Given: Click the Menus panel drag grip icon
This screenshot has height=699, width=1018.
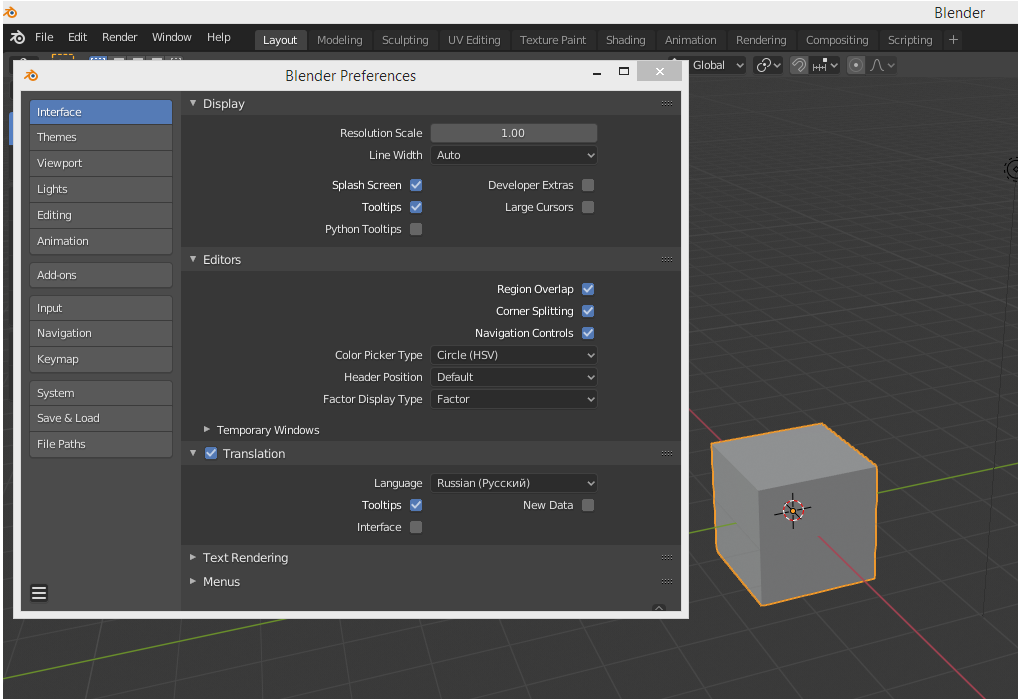Looking at the screenshot, I should [x=667, y=582].
